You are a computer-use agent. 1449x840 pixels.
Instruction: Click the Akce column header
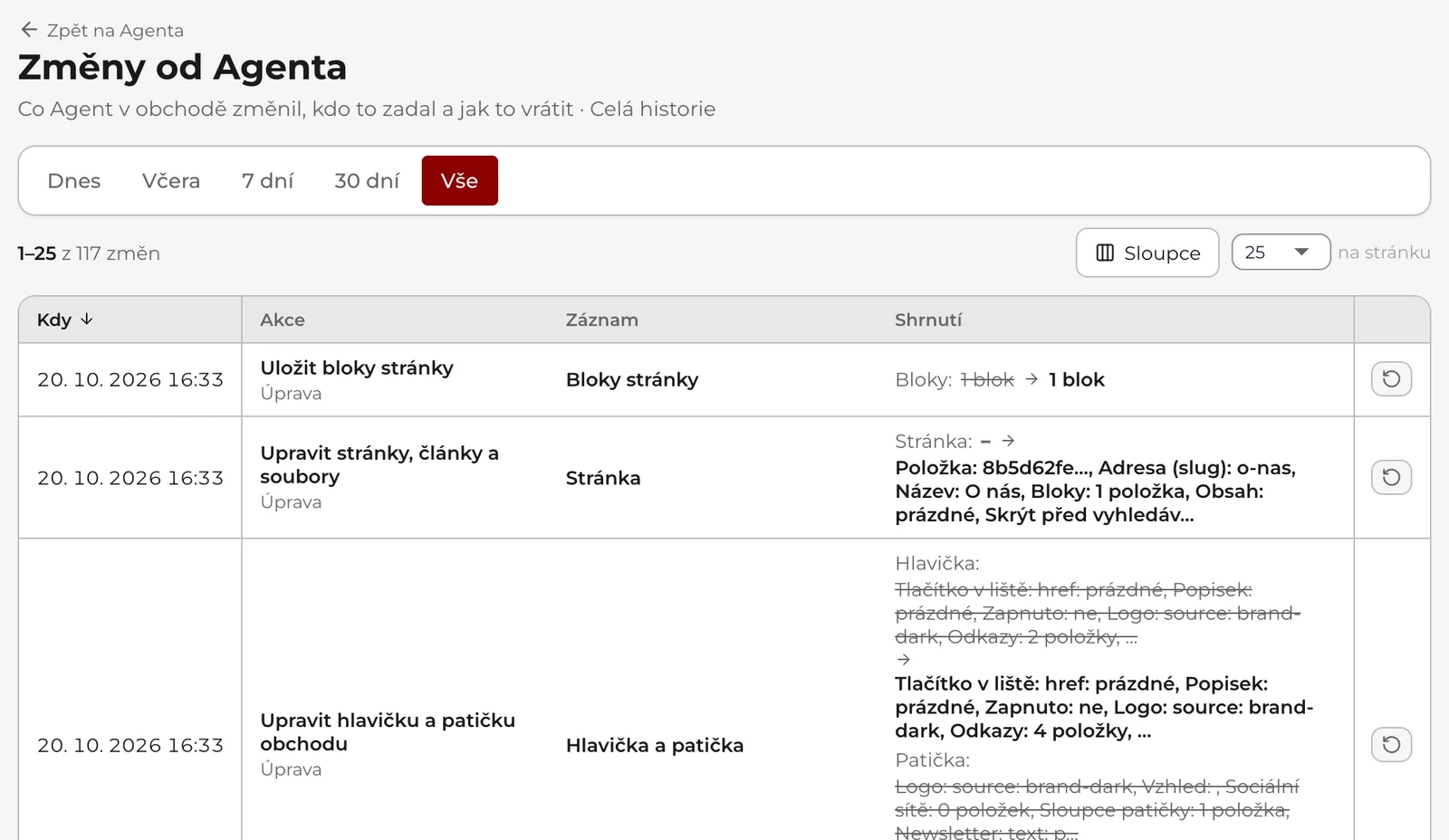click(x=283, y=320)
